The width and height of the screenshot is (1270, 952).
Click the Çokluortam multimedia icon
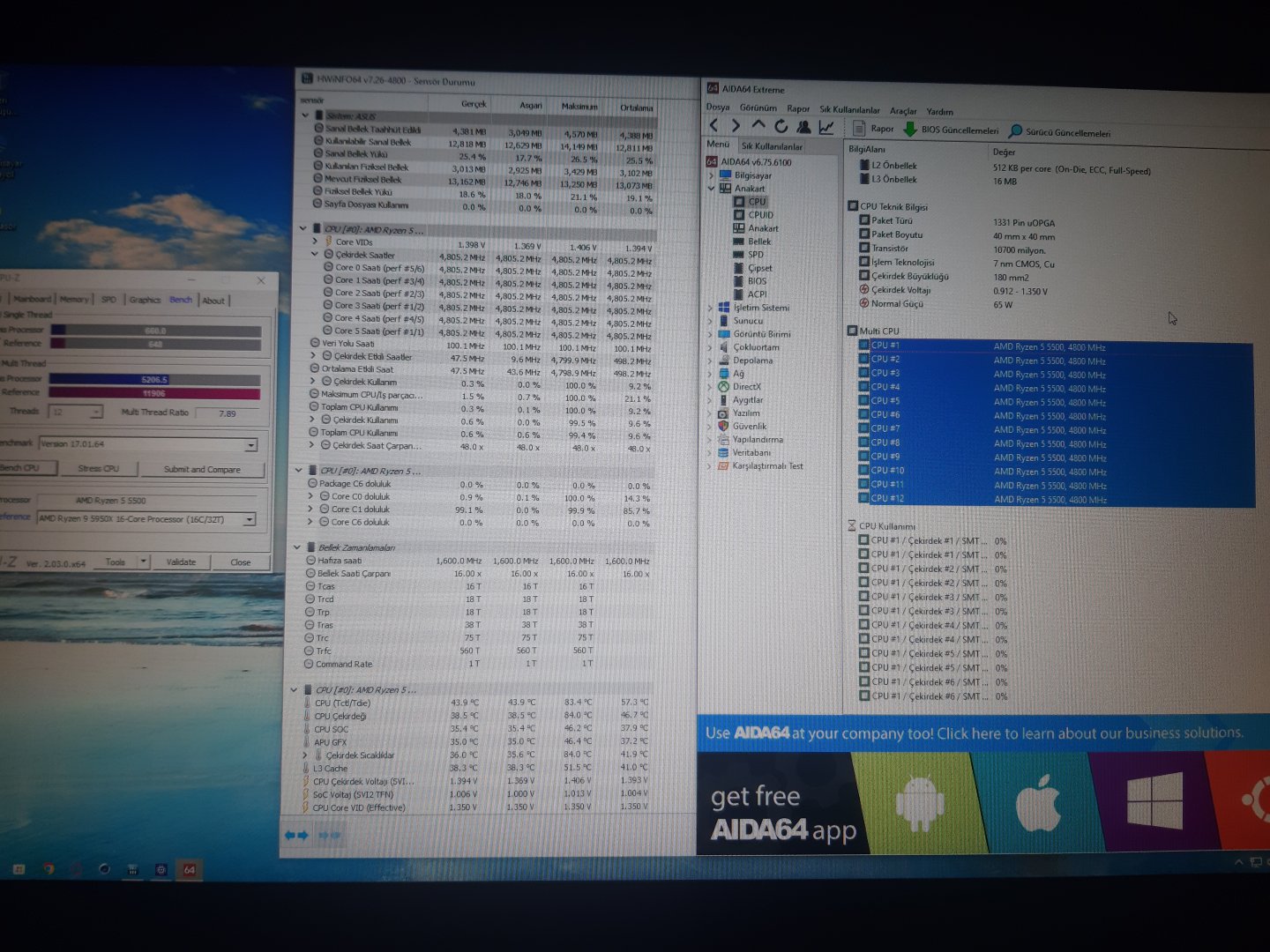724,346
